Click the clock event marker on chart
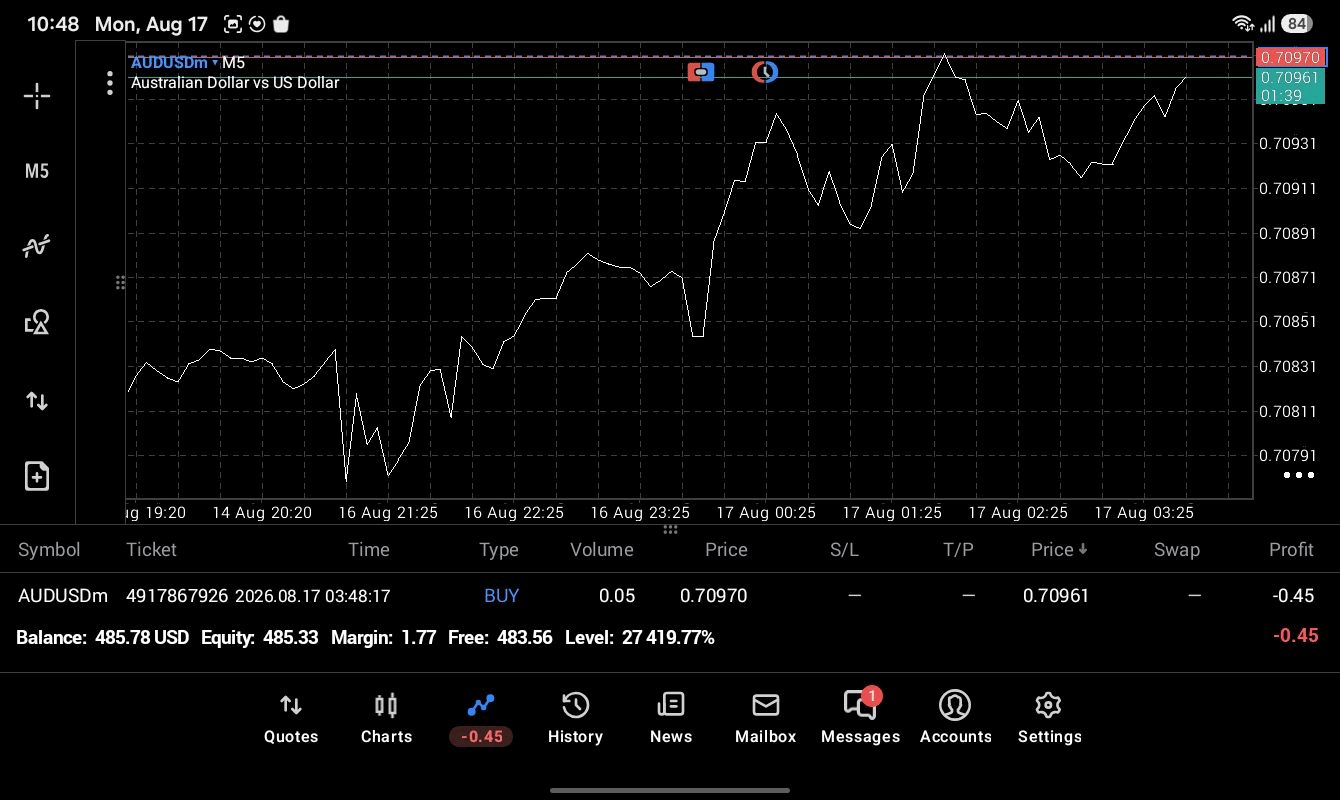This screenshot has height=800, width=1340. pyautogui.click(x=765, y=72)
